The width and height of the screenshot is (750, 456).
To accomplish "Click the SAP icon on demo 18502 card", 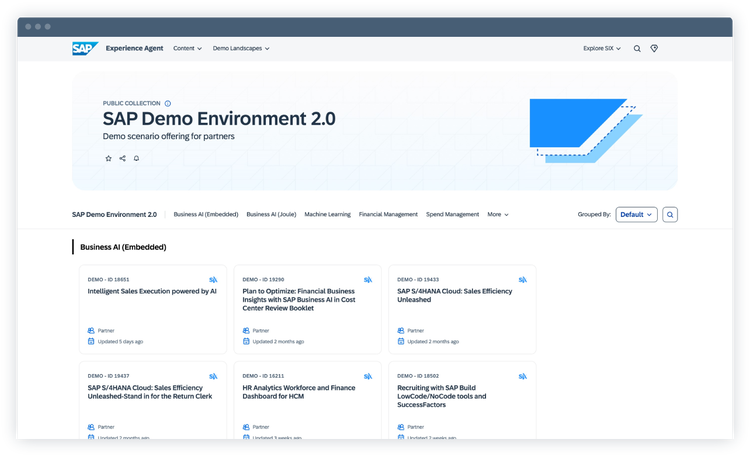I will [523, 376].
